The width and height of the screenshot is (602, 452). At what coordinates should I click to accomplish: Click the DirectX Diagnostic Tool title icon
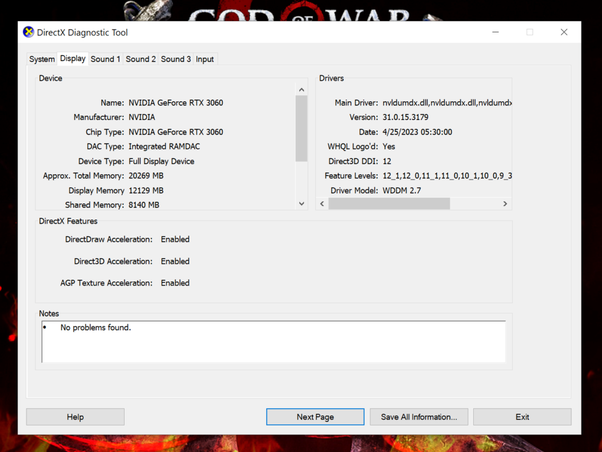point(28,32)
